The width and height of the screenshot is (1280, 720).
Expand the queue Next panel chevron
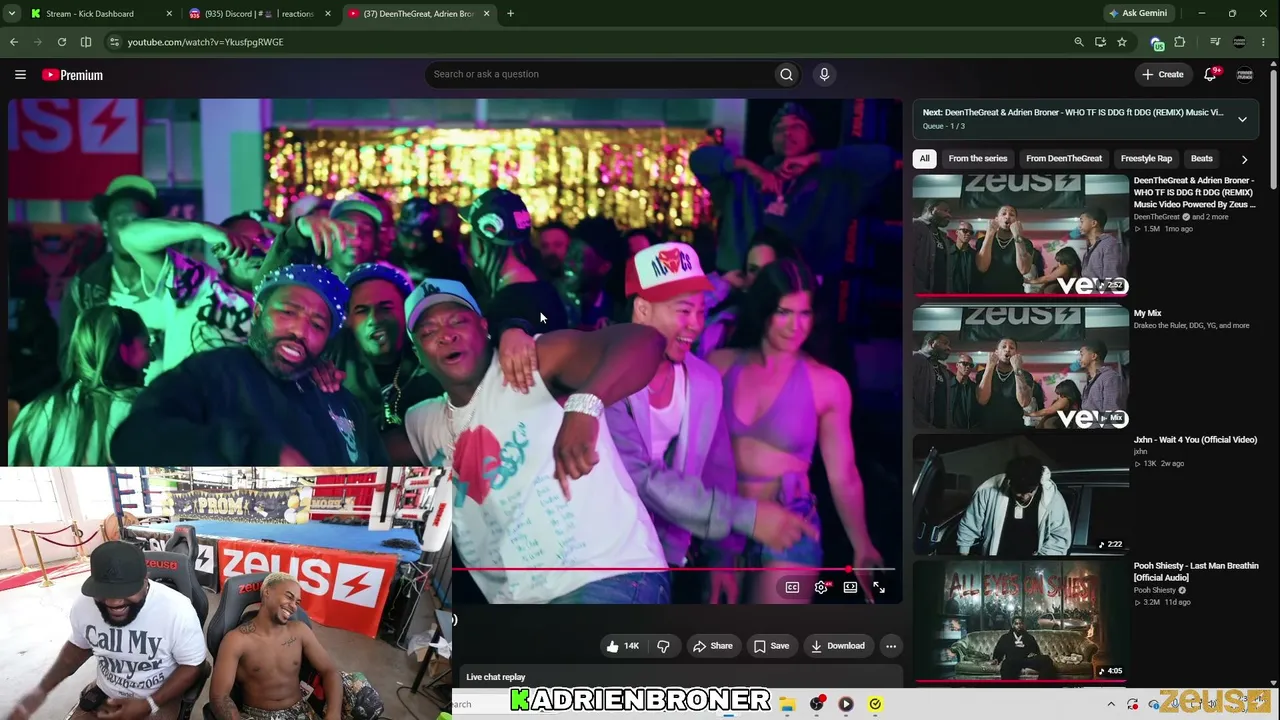(1242, 119)
